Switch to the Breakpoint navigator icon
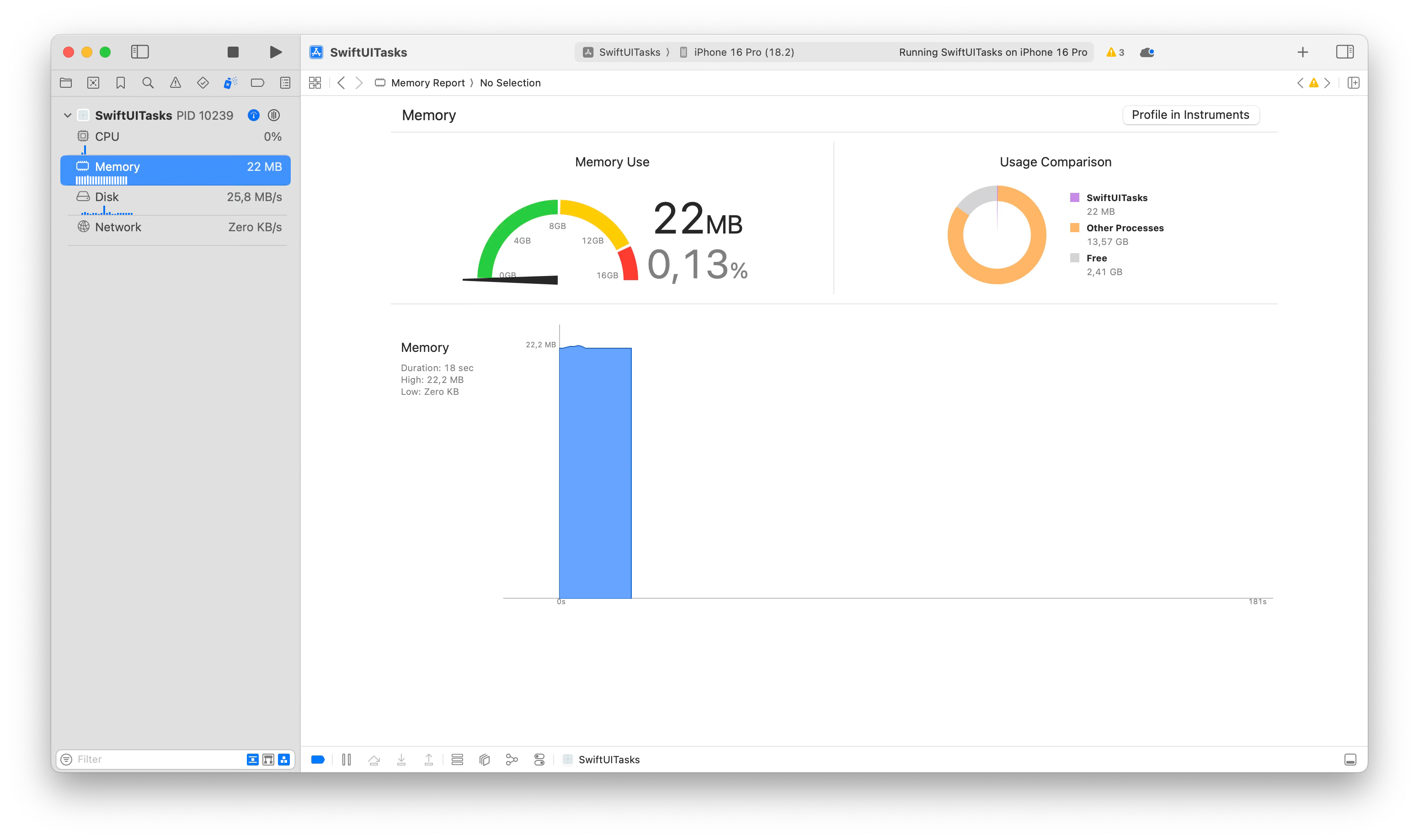The image size is (1419, 840). click(257, 83)
